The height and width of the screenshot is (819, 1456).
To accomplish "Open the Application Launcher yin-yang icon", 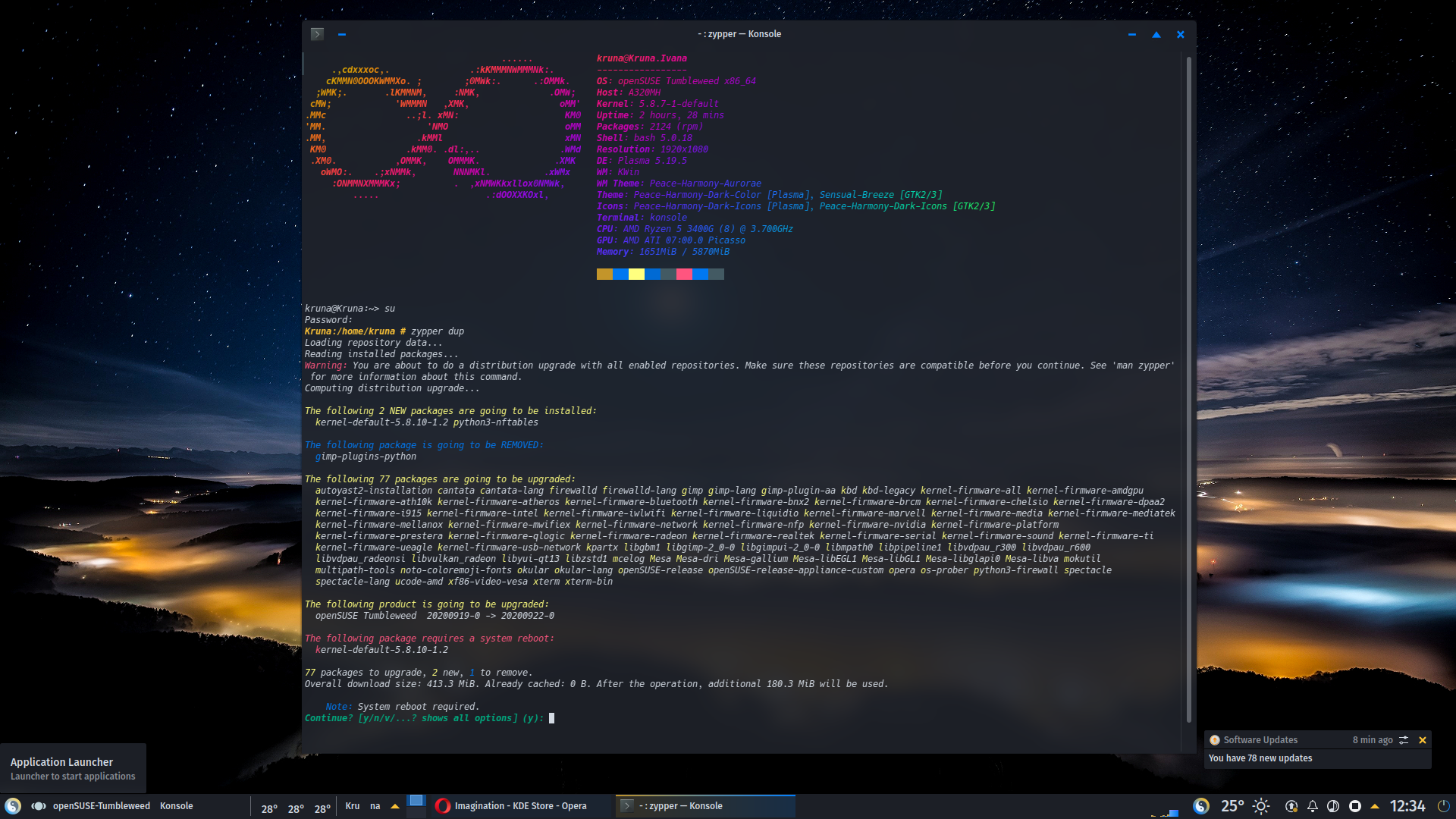I will [13, 806].
